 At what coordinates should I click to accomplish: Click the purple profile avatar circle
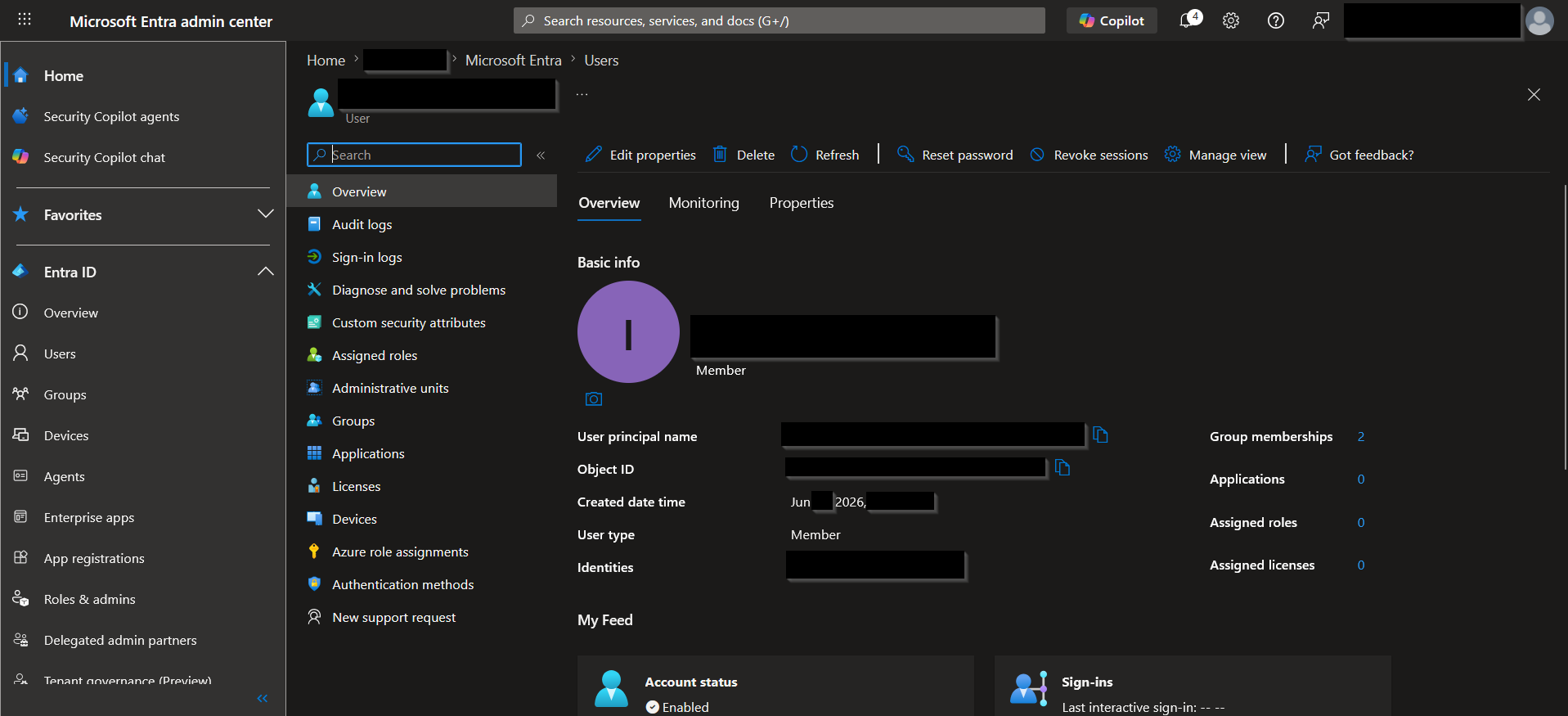628,332
